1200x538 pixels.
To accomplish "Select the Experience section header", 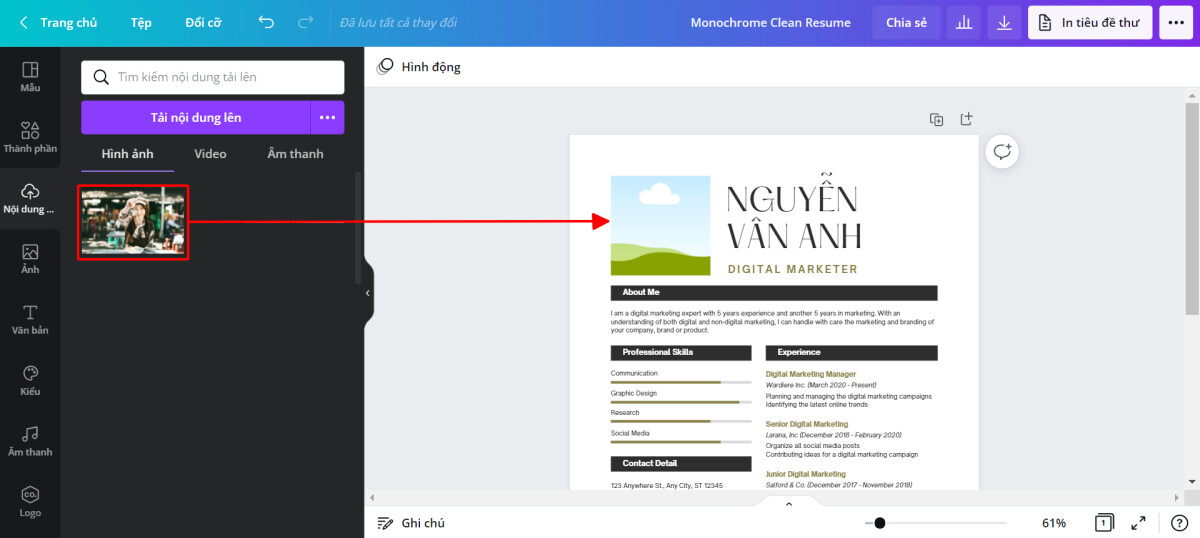I will tap(852, 353).
